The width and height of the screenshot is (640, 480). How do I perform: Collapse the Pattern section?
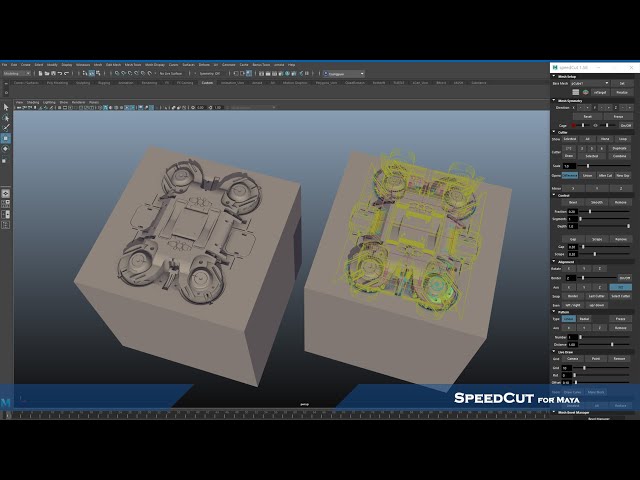[554, 311]
